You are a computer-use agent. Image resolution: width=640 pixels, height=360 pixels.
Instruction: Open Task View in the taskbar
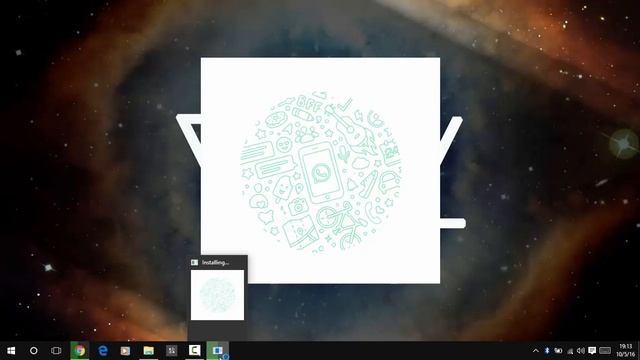tap(56, 351)
